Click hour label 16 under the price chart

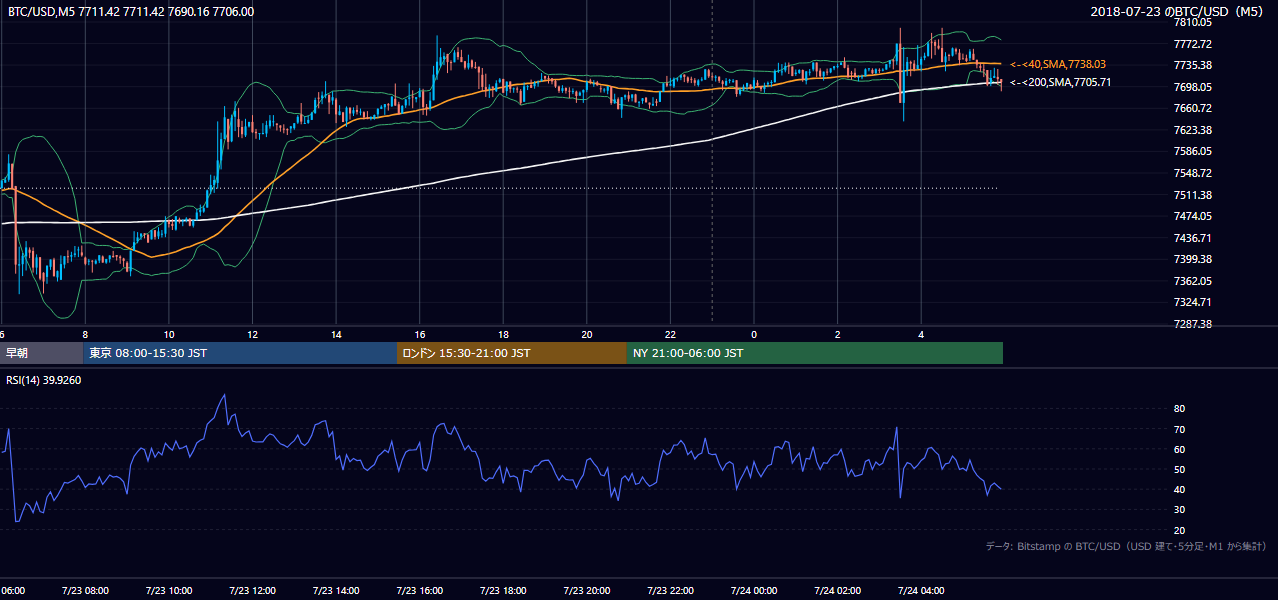[x=420, y=335]
